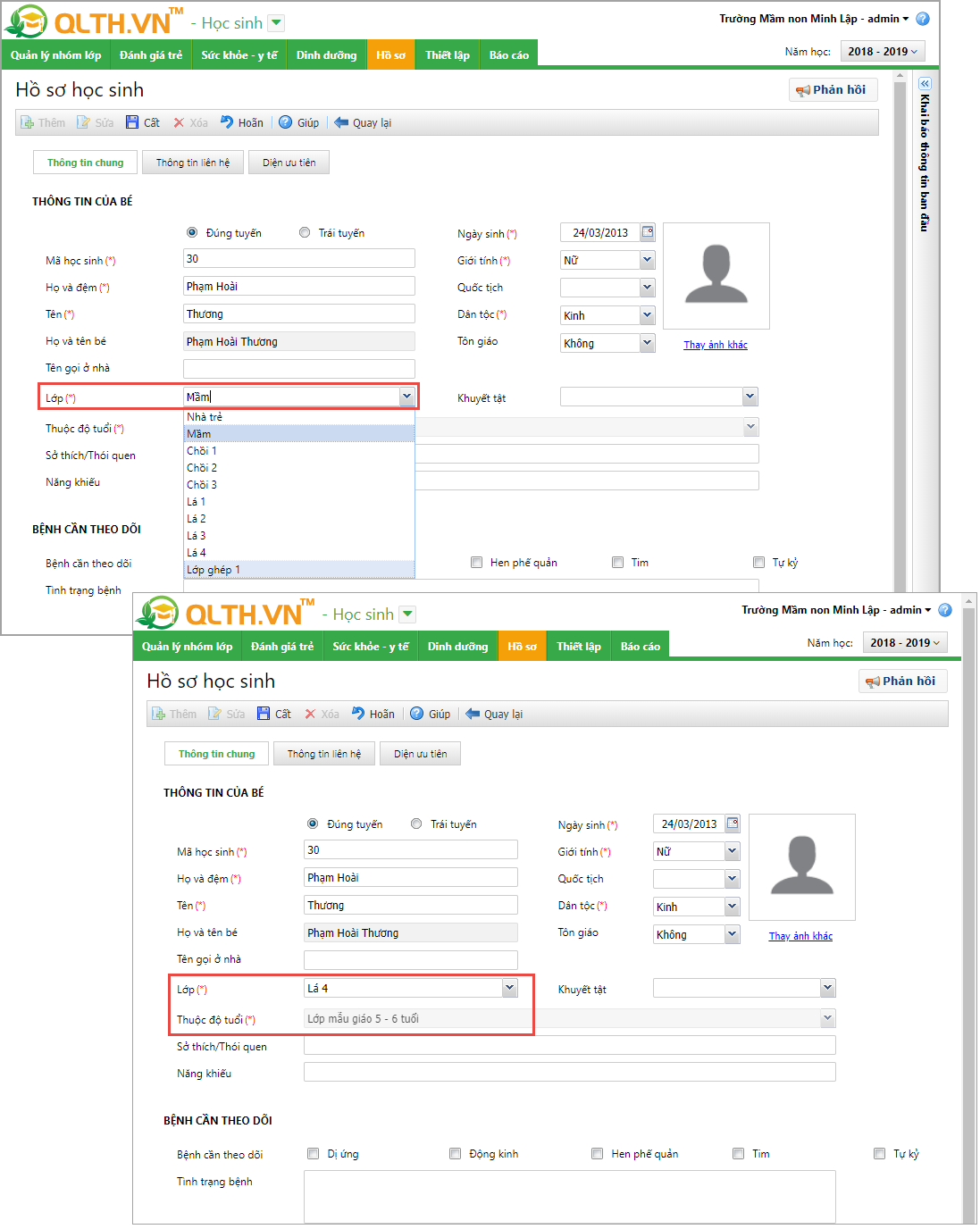This screenshot has height=1229, width=980.
Task: Switch to Diện ưu tiên tab in bottom window
Action: 421,754
